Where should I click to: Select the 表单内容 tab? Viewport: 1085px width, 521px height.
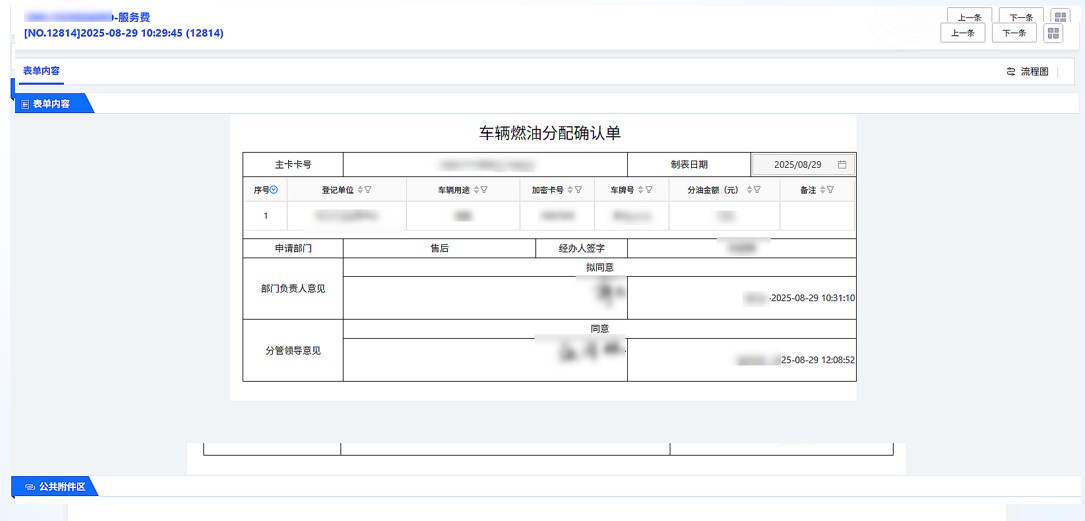tap(41, 71)
